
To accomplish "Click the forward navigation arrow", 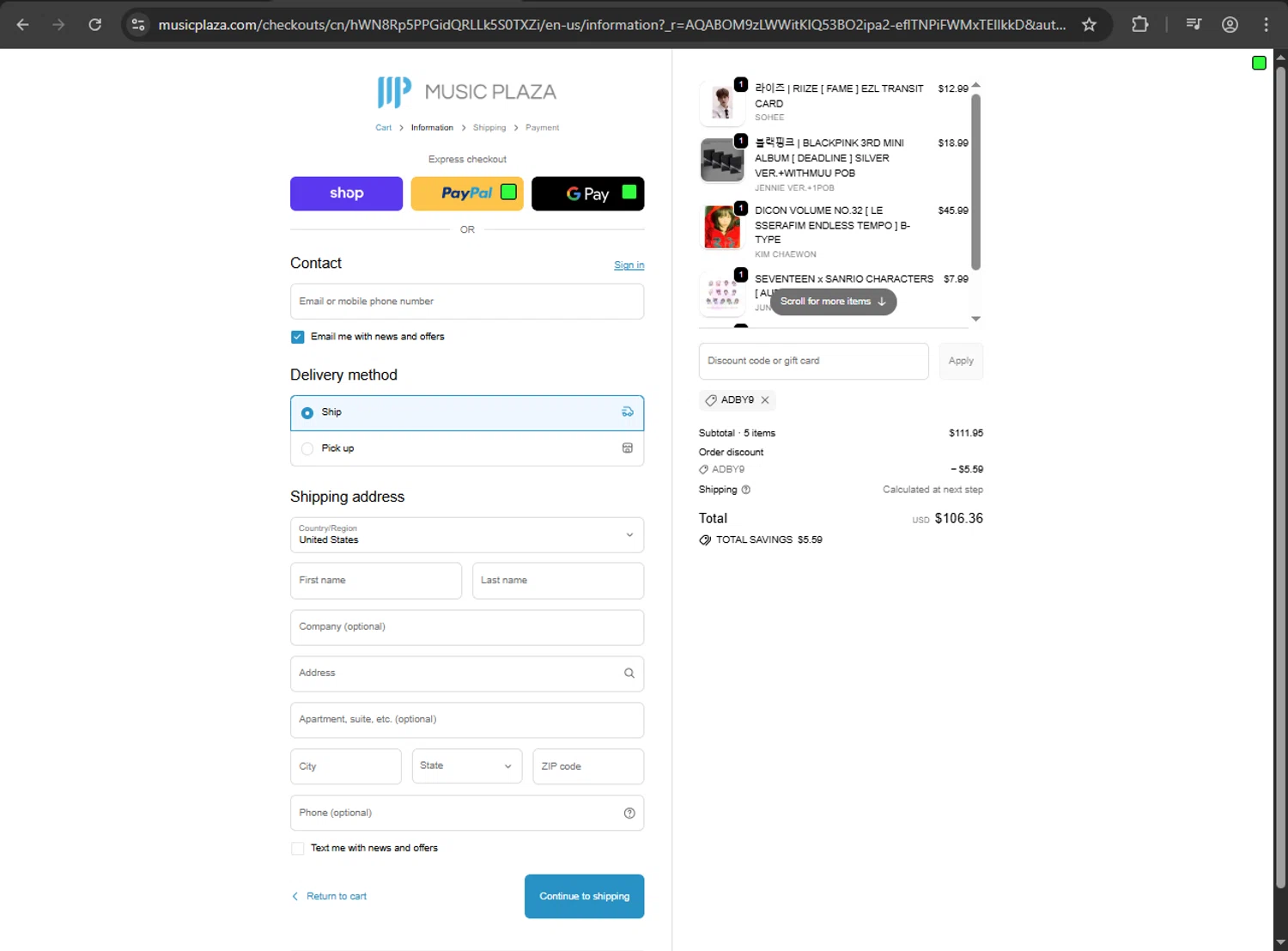I will pos(58,24).
